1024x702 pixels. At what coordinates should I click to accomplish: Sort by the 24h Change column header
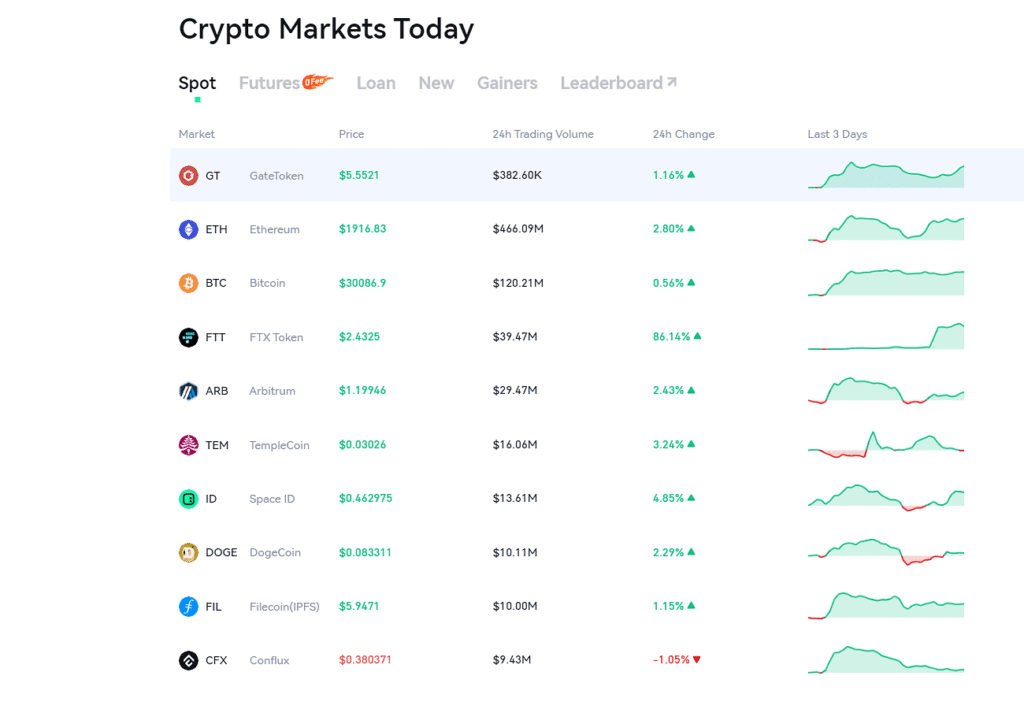[683, 134]
